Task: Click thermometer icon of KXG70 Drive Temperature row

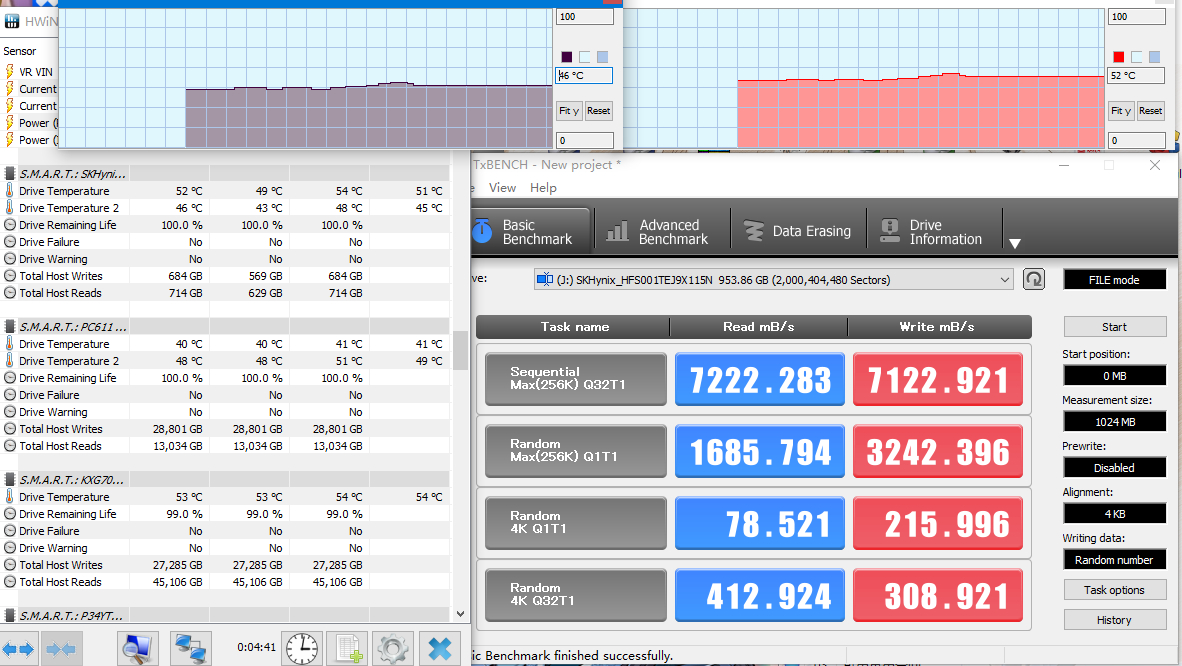Action: click(x=10, y=497)
